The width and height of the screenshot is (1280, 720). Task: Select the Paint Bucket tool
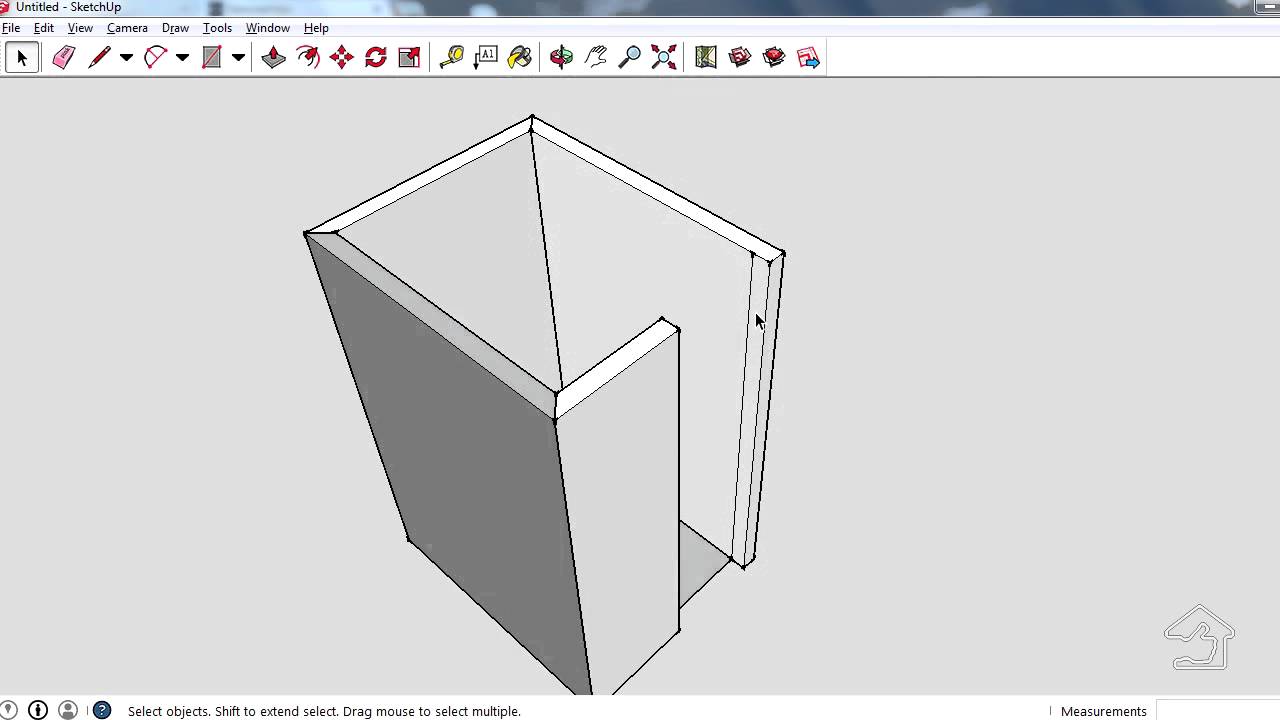point(520,58)
